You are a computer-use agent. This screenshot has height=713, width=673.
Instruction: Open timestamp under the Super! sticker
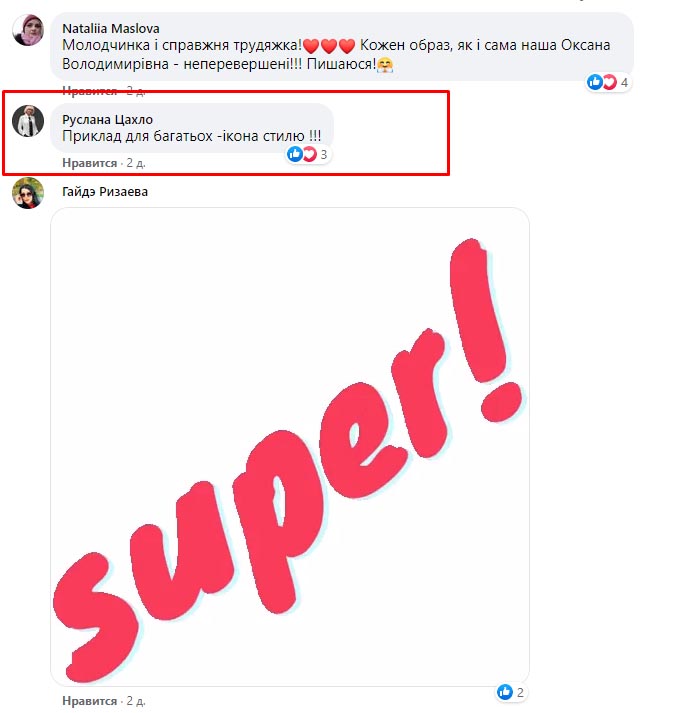click(x=136, y=701)
